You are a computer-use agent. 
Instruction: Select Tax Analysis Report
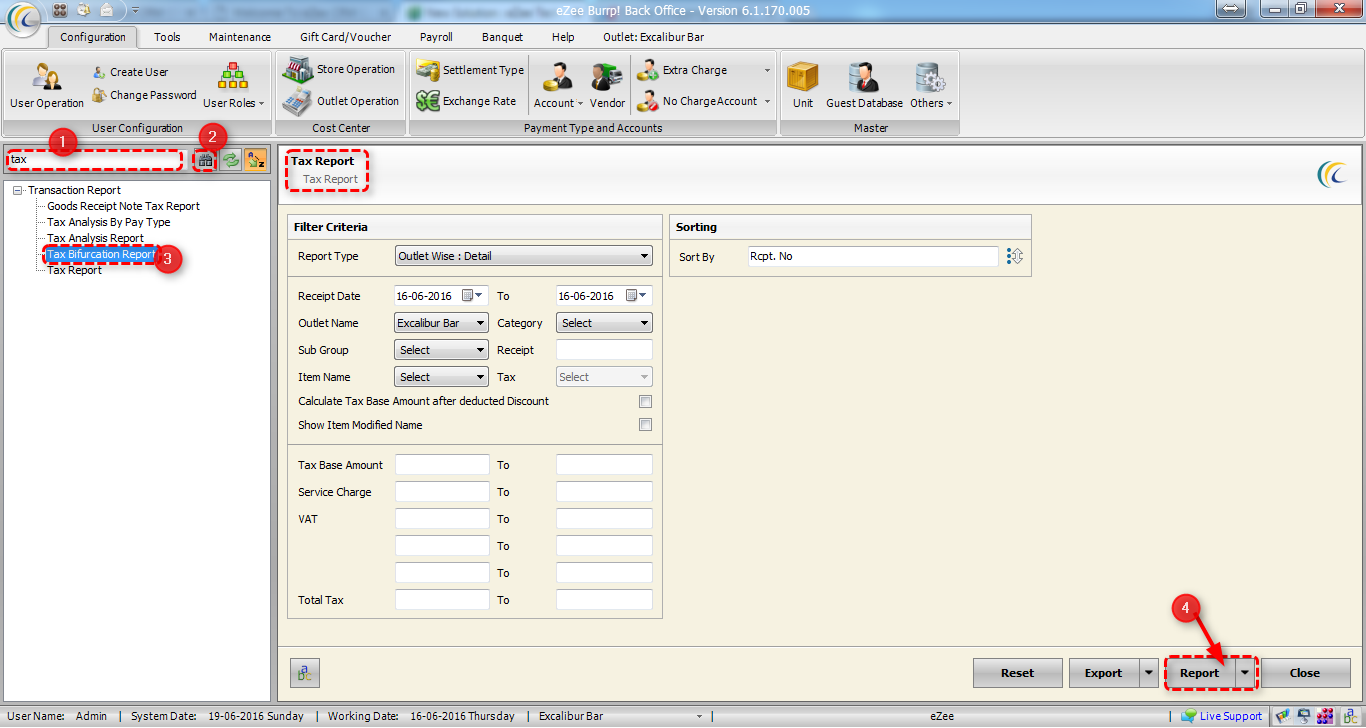[x=96, y=238]
